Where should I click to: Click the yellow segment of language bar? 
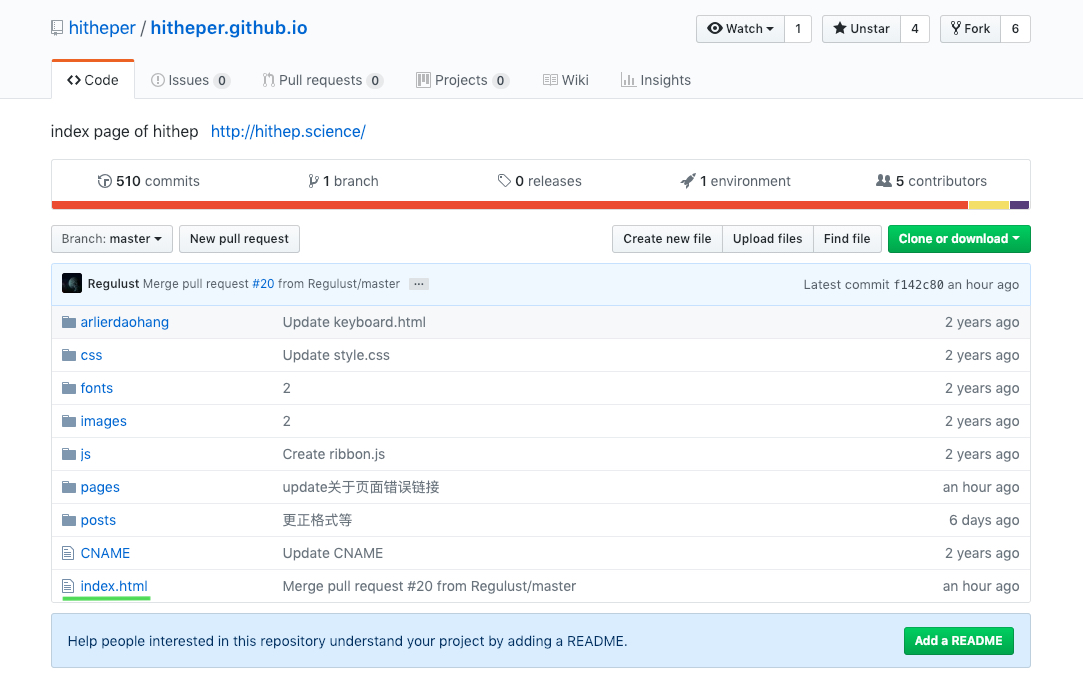pos(989,205)
